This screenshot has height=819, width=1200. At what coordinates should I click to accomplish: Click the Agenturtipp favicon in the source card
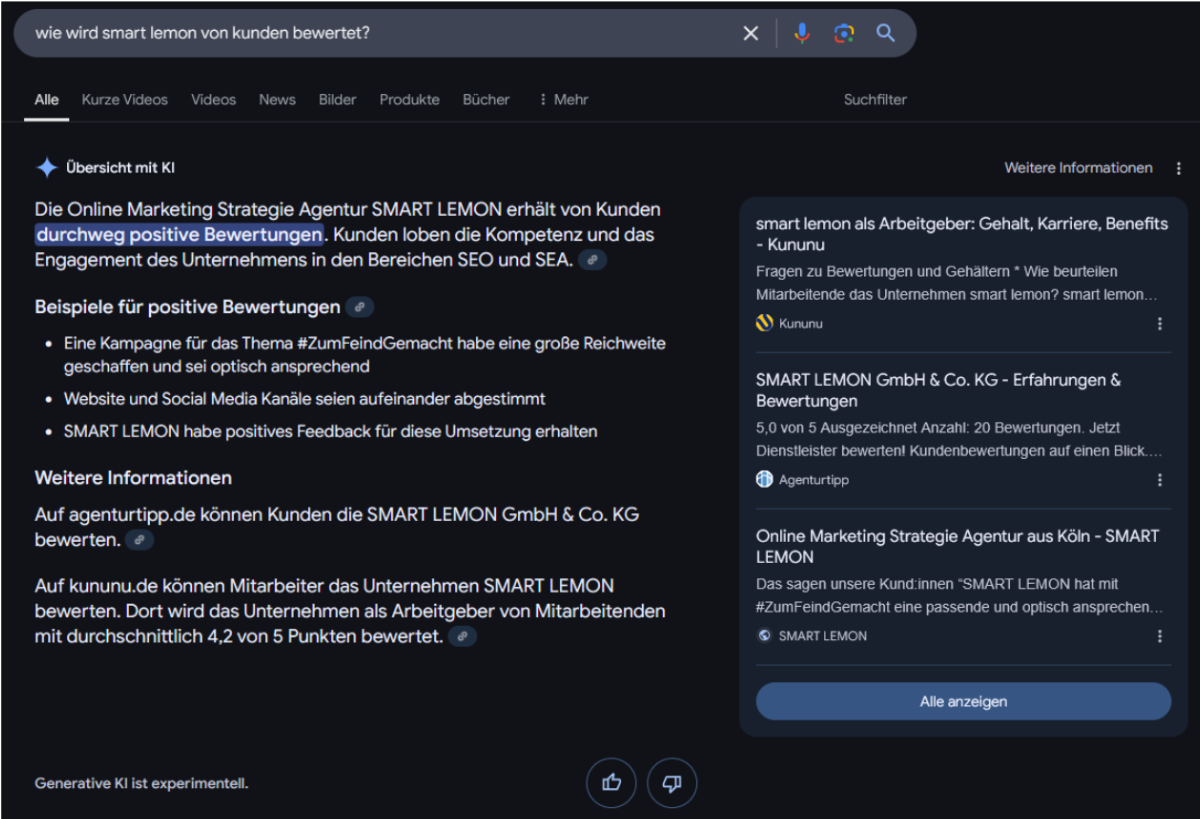click(765, 479)
